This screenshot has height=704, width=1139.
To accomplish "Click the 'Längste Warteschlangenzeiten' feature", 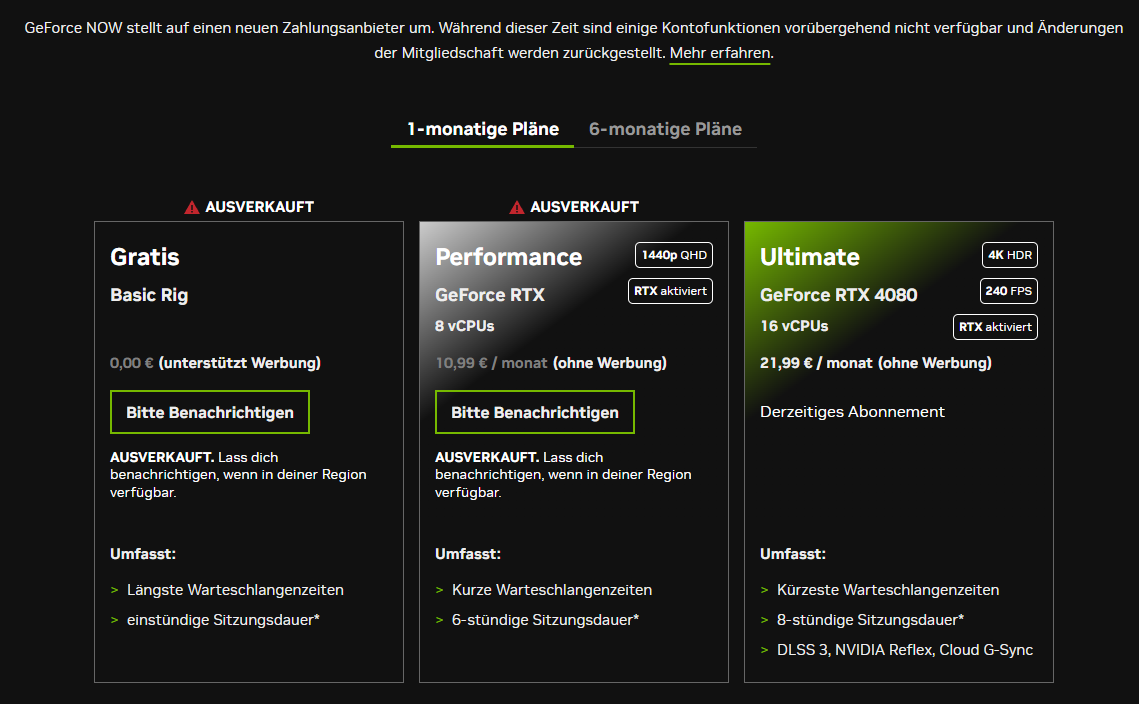I will click(235, 590).
